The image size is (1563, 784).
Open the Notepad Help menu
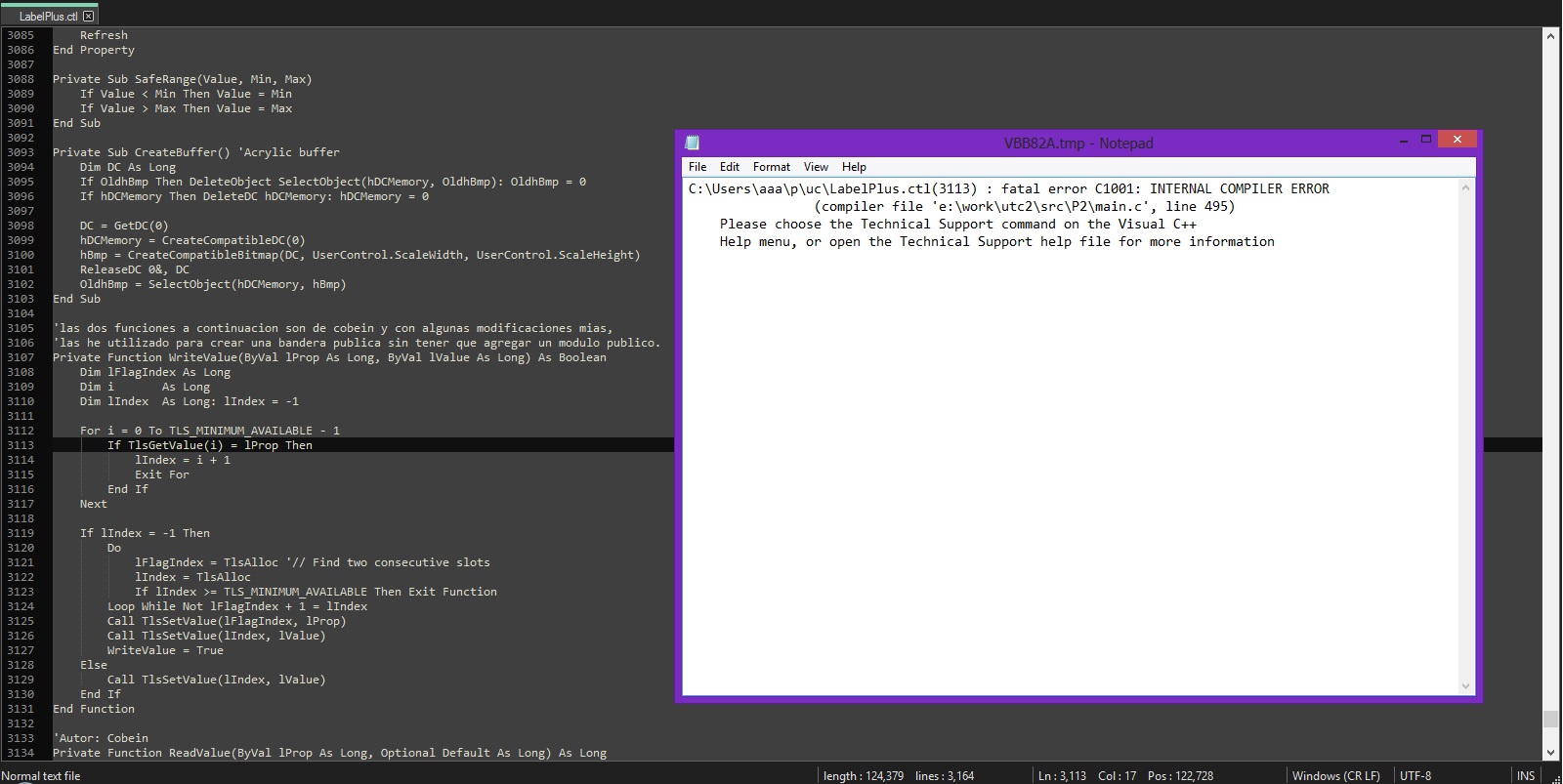854,167
